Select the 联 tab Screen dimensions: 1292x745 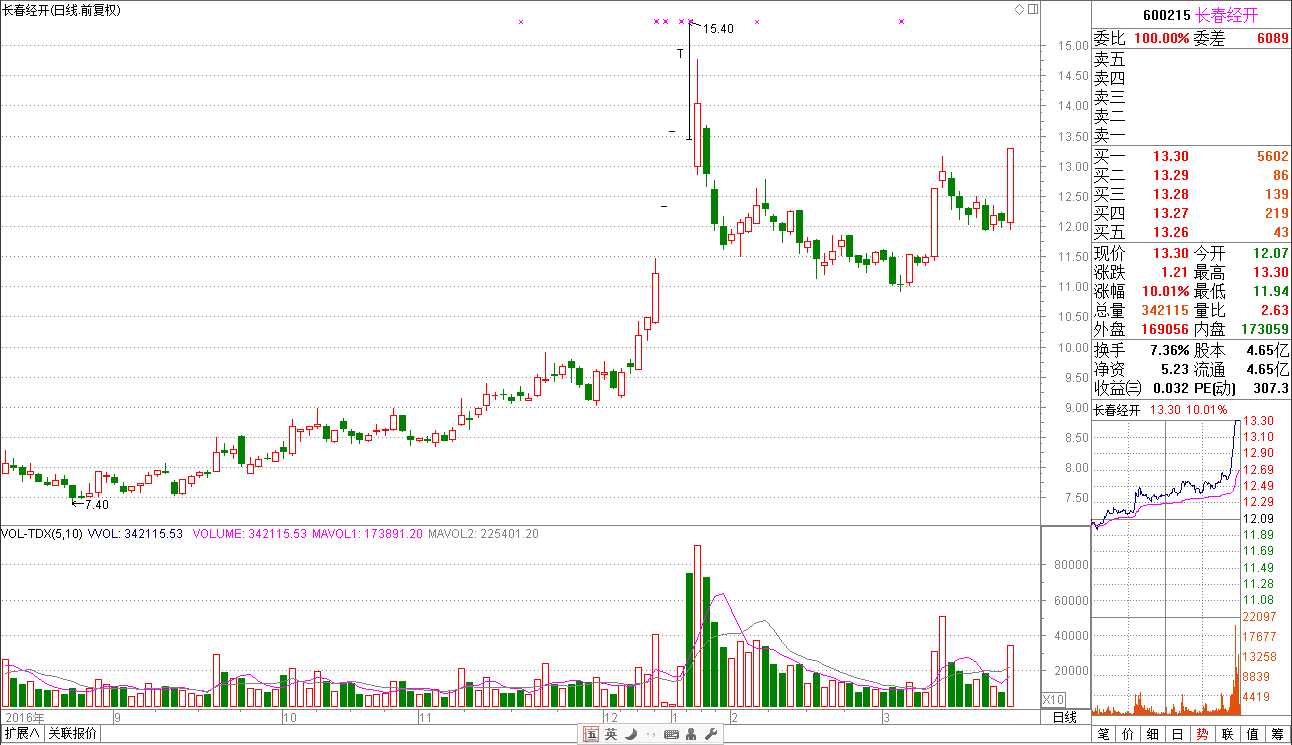[x=1228, y=734]
